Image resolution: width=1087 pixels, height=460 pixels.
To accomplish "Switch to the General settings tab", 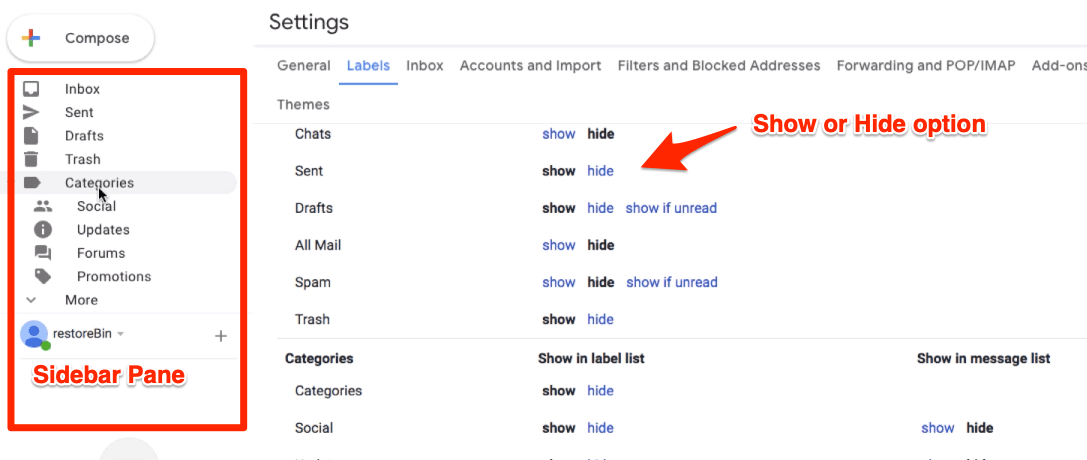I will (304, 66).
